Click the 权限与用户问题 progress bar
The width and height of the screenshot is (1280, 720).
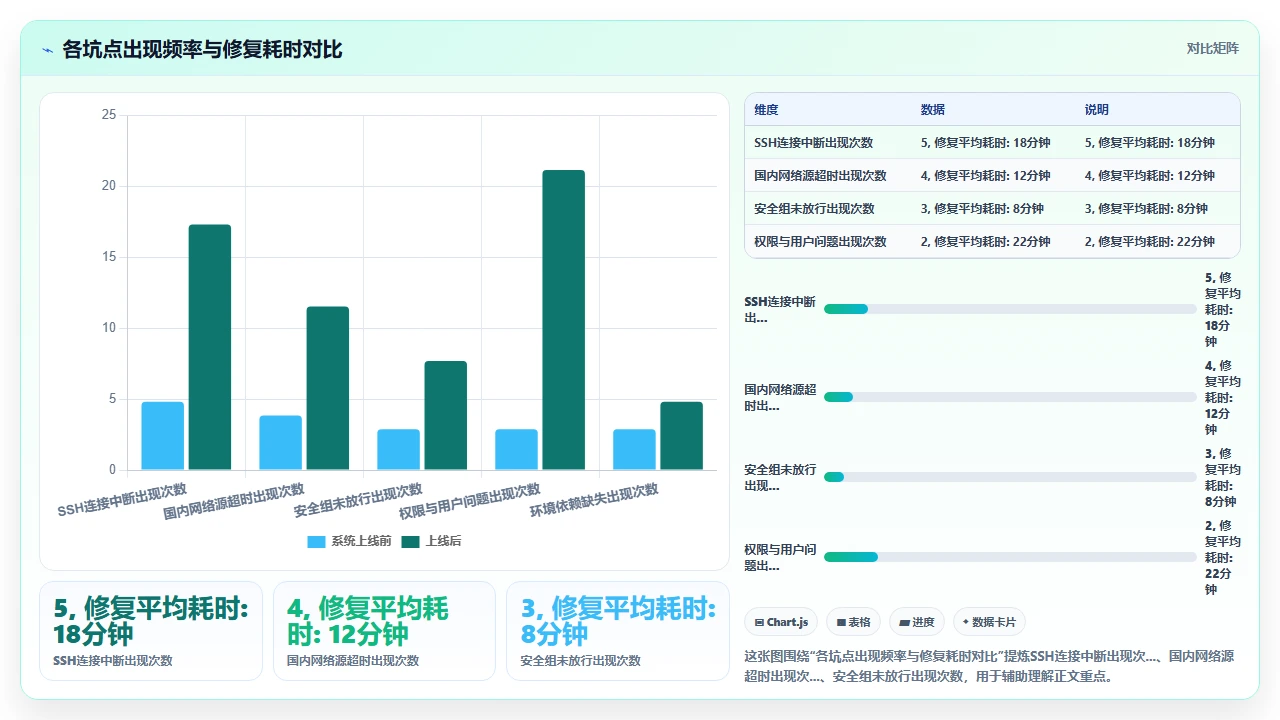(1010, 557)
